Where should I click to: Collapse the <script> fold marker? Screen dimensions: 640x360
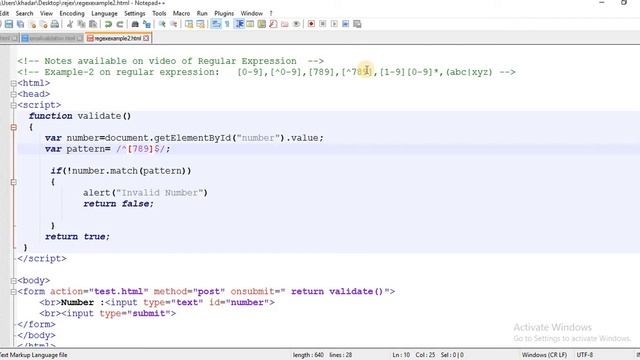[x=13, y=105]
